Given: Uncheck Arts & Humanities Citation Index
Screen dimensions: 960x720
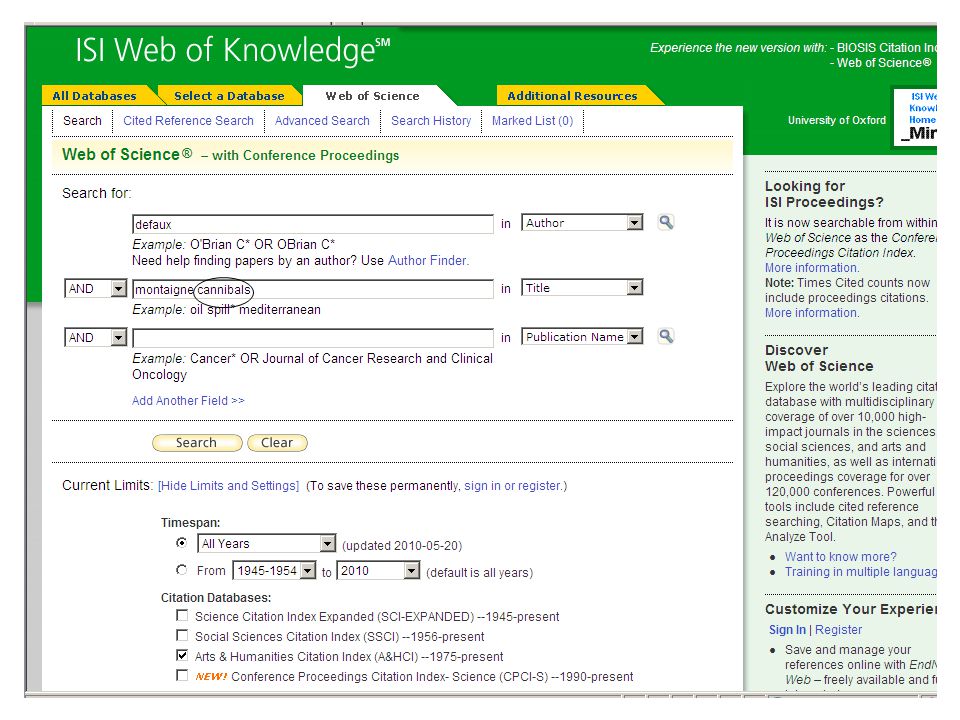Looking at the screenshot, I should click(182, 655).
